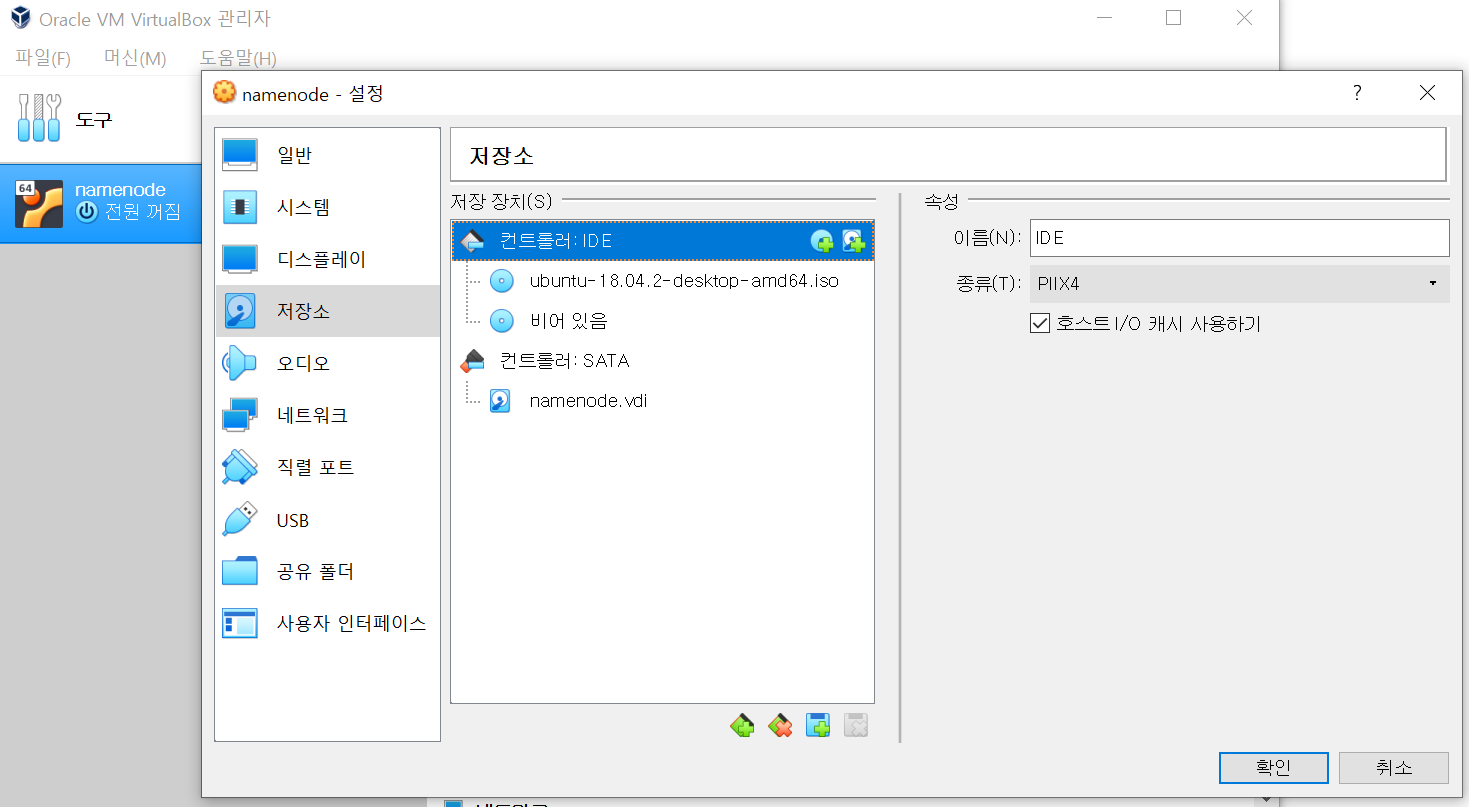Open the 네트워크 settings category
Image resolution: width=1469 pixels, height=807 pixels.
(327, 415)
